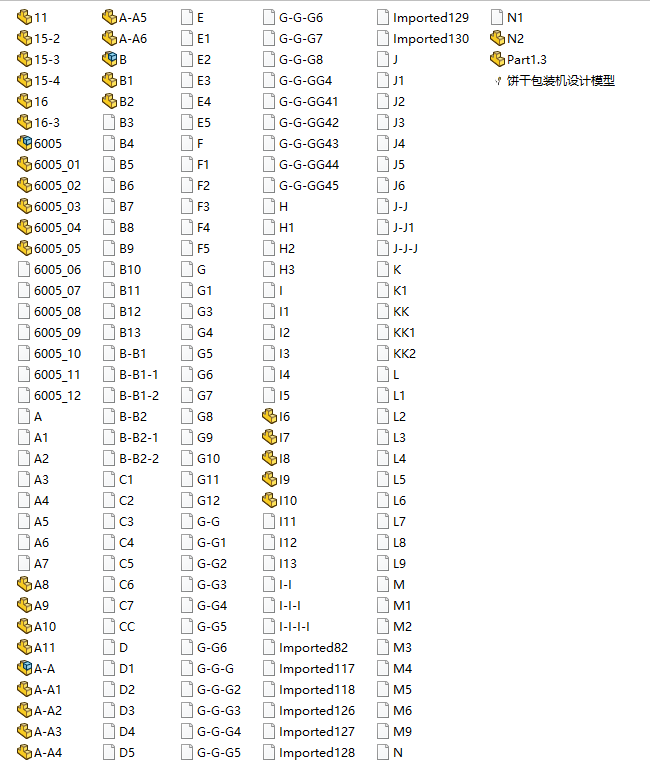Click the file name B13
This screenshot has height=763, width=650.
point(130,333)
